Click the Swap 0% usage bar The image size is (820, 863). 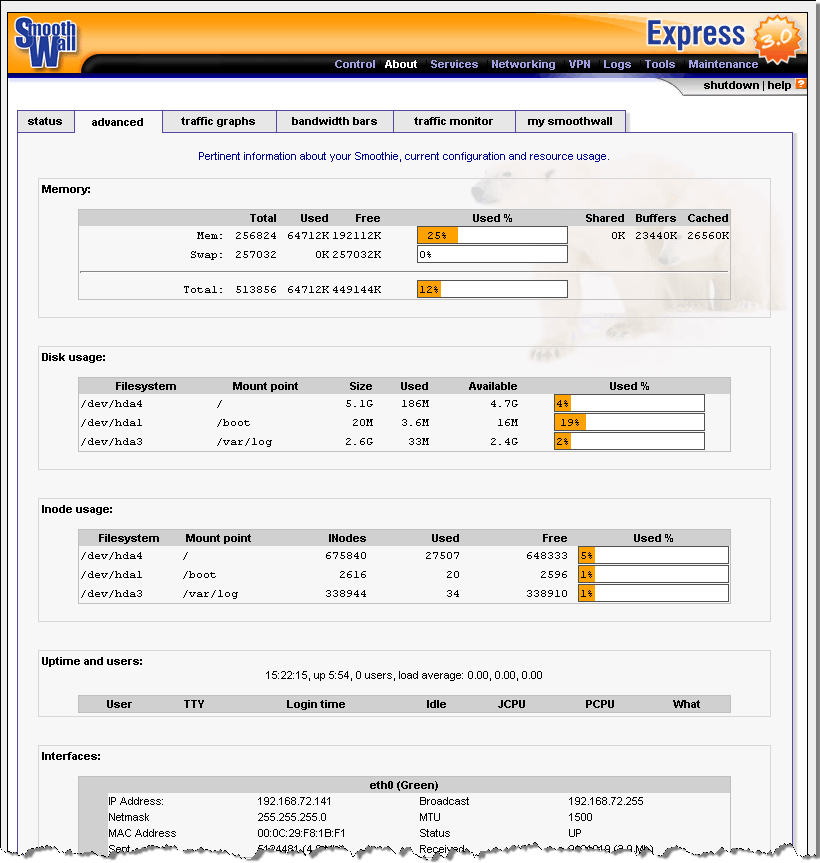click(x=492, y=254)
